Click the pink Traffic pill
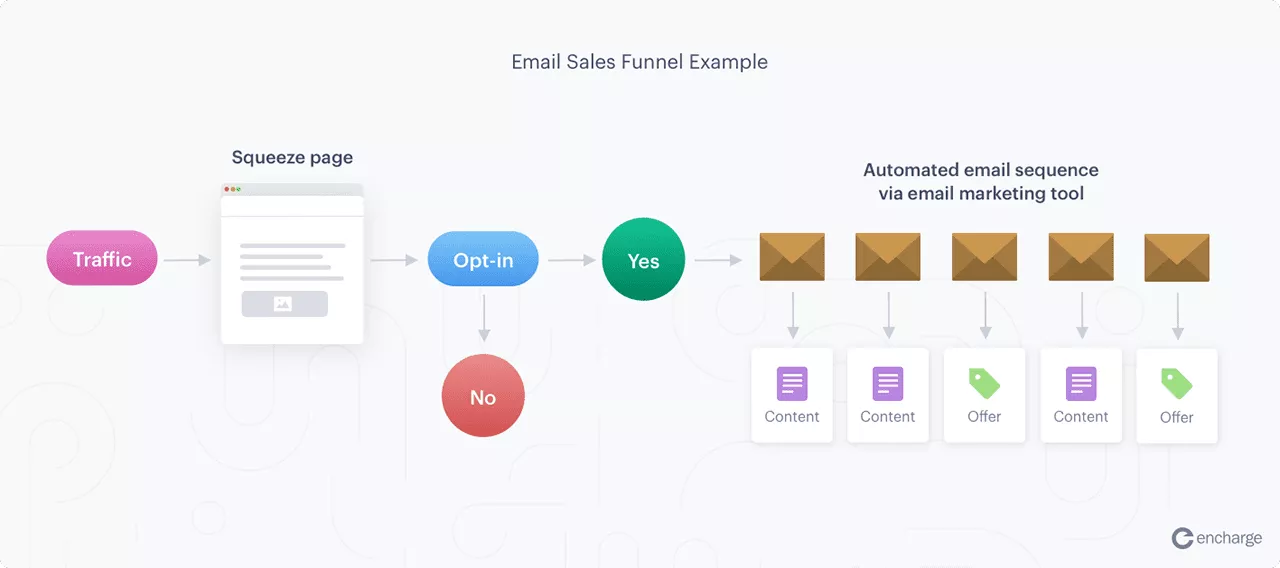 click(102, 259)
